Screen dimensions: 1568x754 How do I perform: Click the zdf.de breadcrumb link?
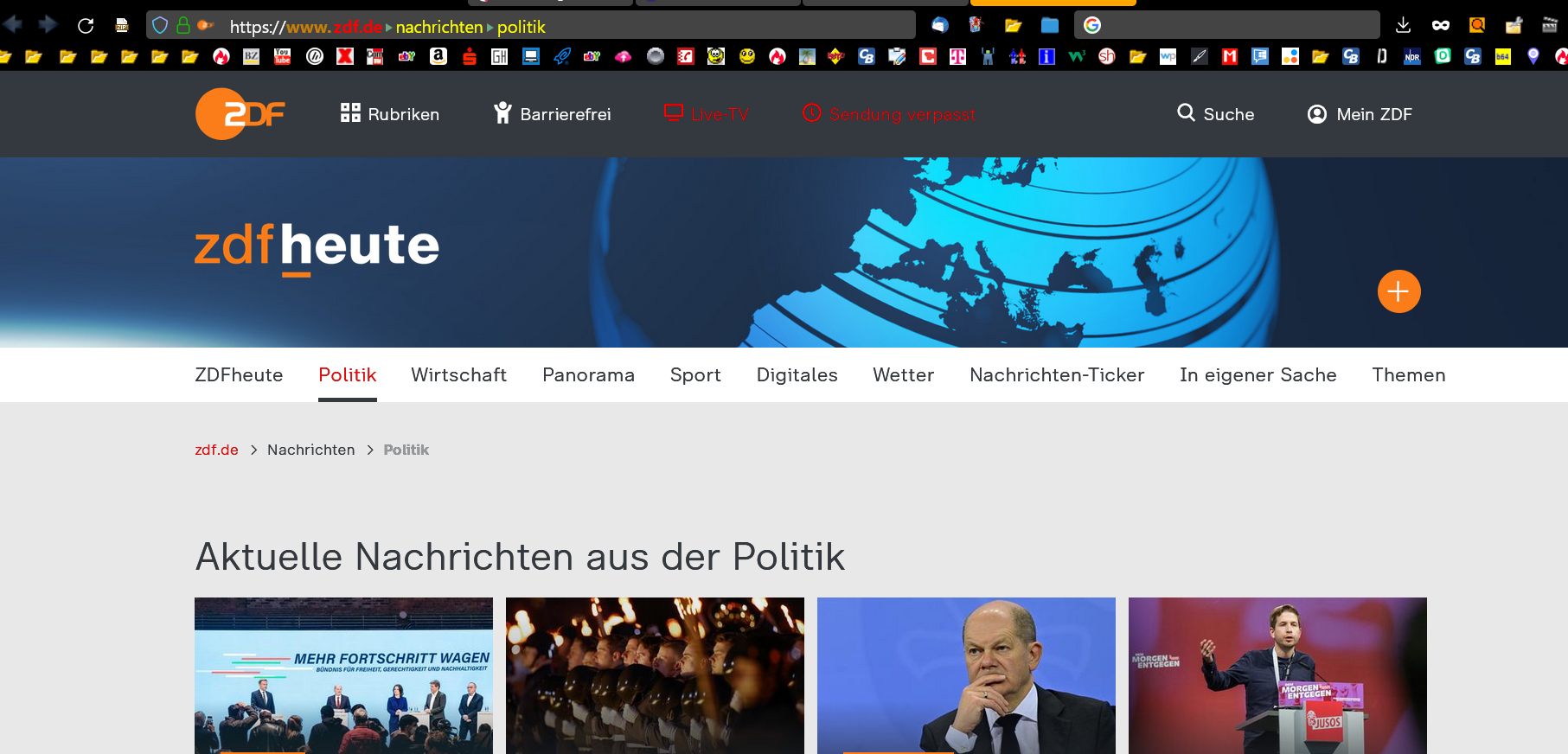tap(216, 450)
